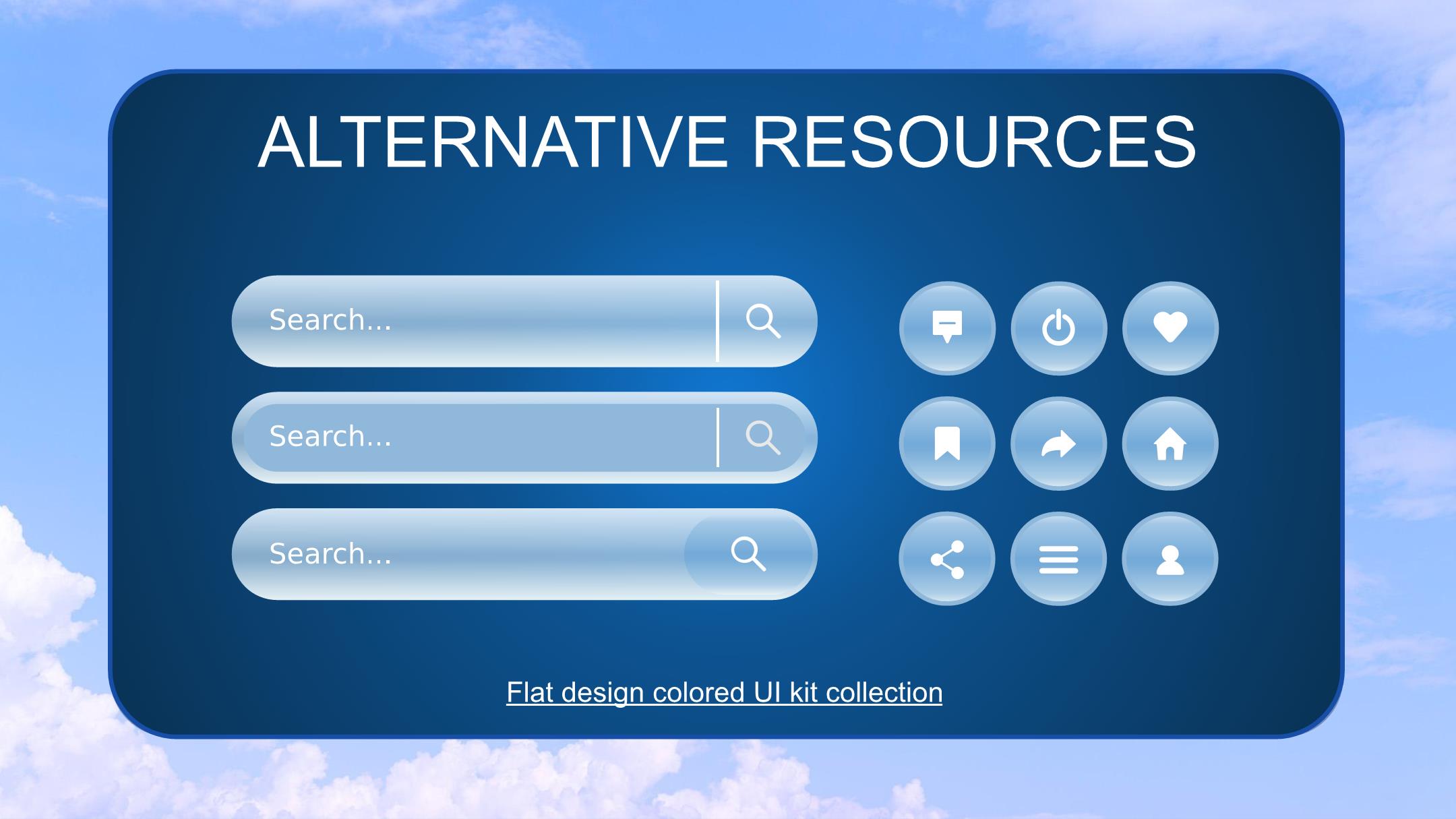1456x819 pixels.
Task: Click the comment speech-bubble round icon
Action: pos(947,328)
